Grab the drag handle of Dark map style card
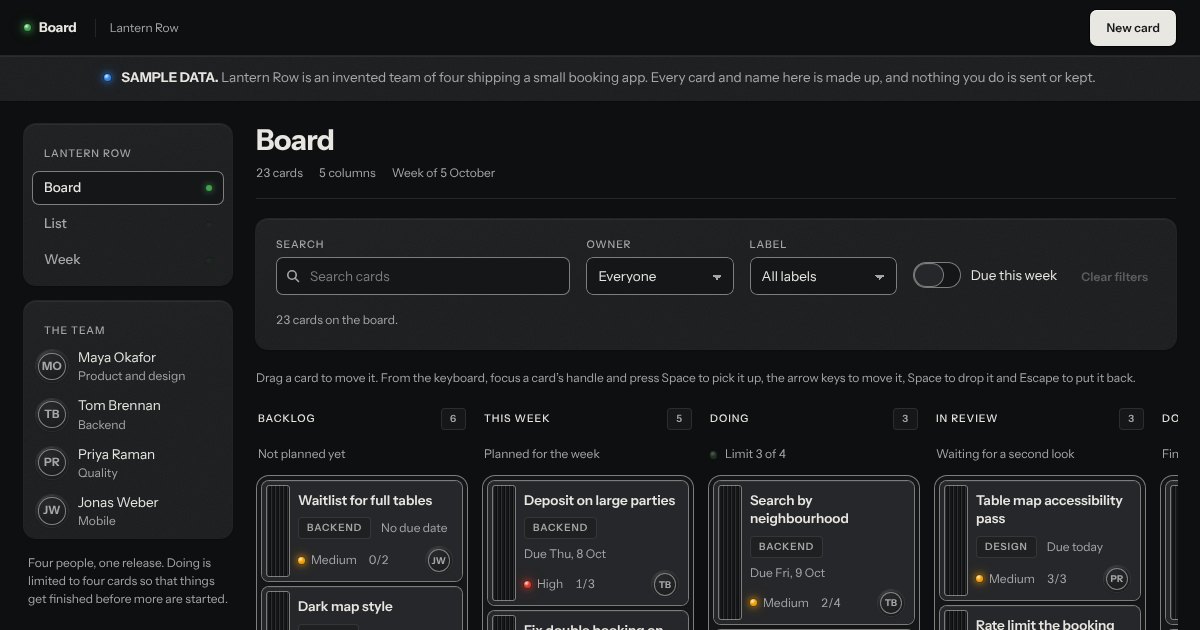Image resolution: width=1200 pixels, height=630 pixels. click(x=277, y=611)
